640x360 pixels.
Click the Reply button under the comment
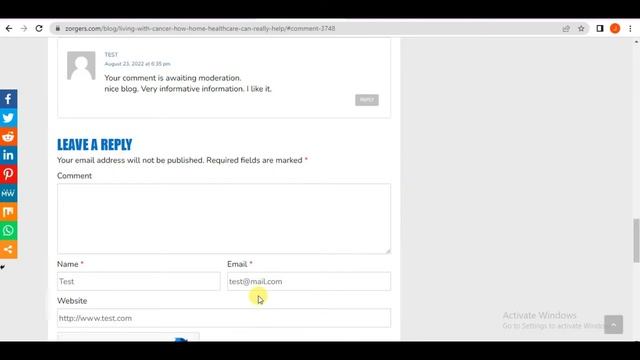(367, 100)
